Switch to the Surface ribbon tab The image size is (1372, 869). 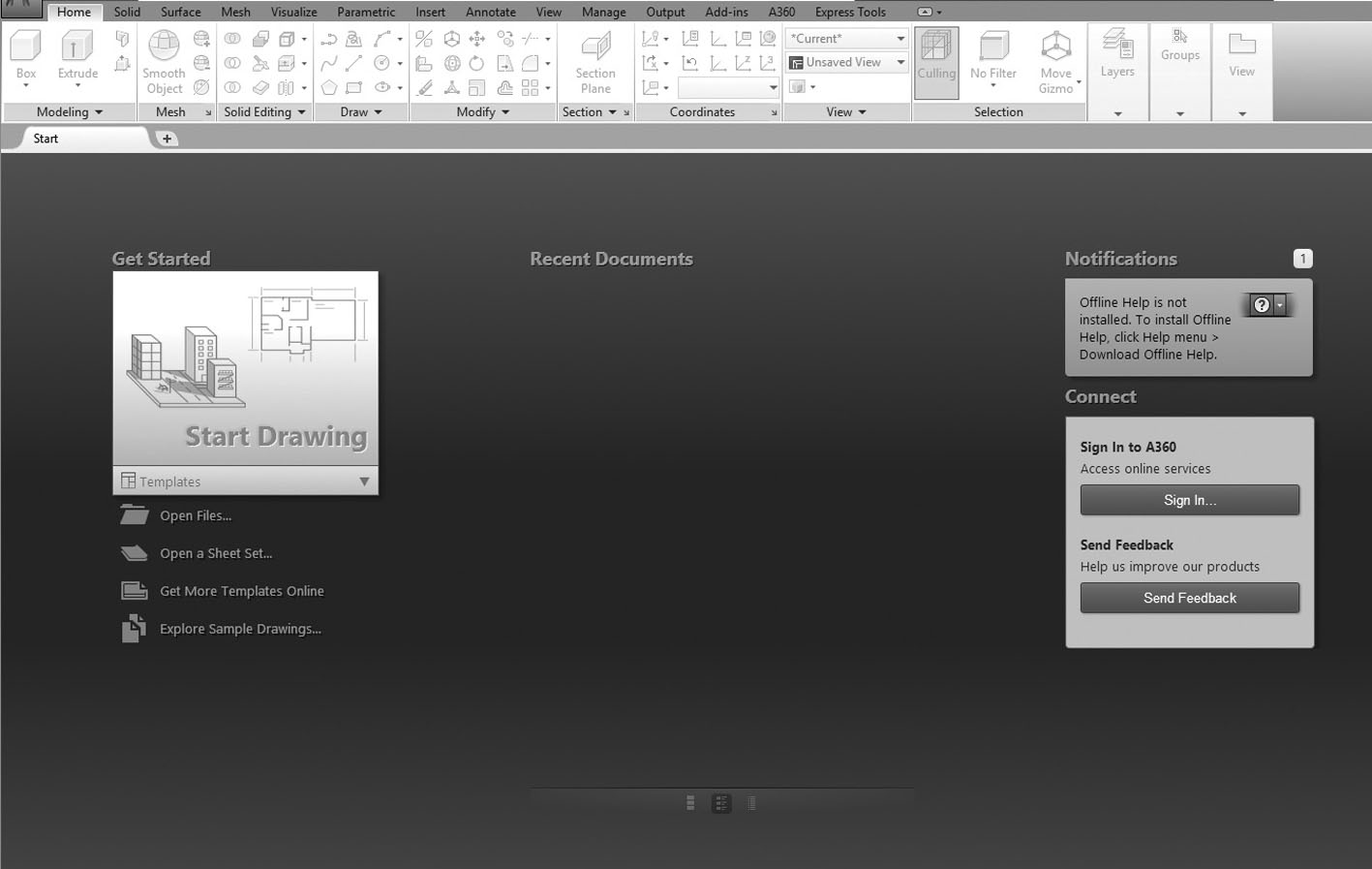[x=181, y=12]
